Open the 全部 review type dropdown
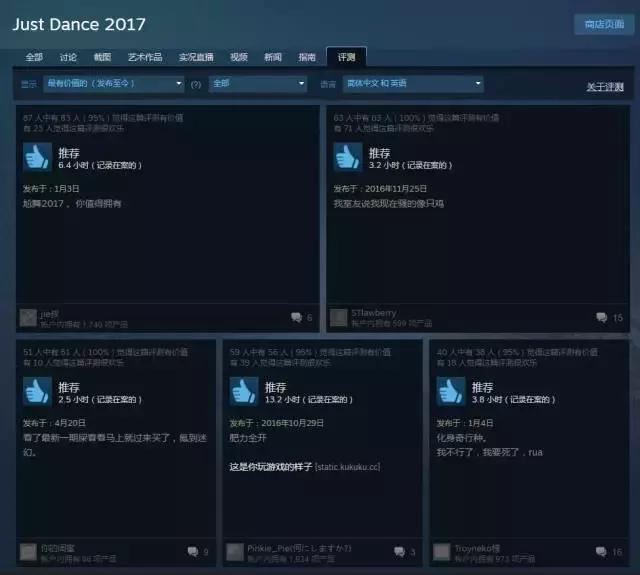This screenshot has height=575, width=640. (x=258, y=84)
